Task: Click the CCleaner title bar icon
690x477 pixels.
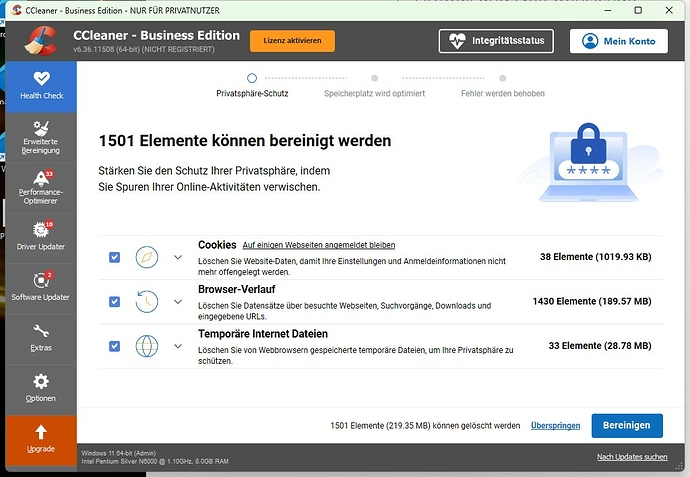Action: point(17,10)
